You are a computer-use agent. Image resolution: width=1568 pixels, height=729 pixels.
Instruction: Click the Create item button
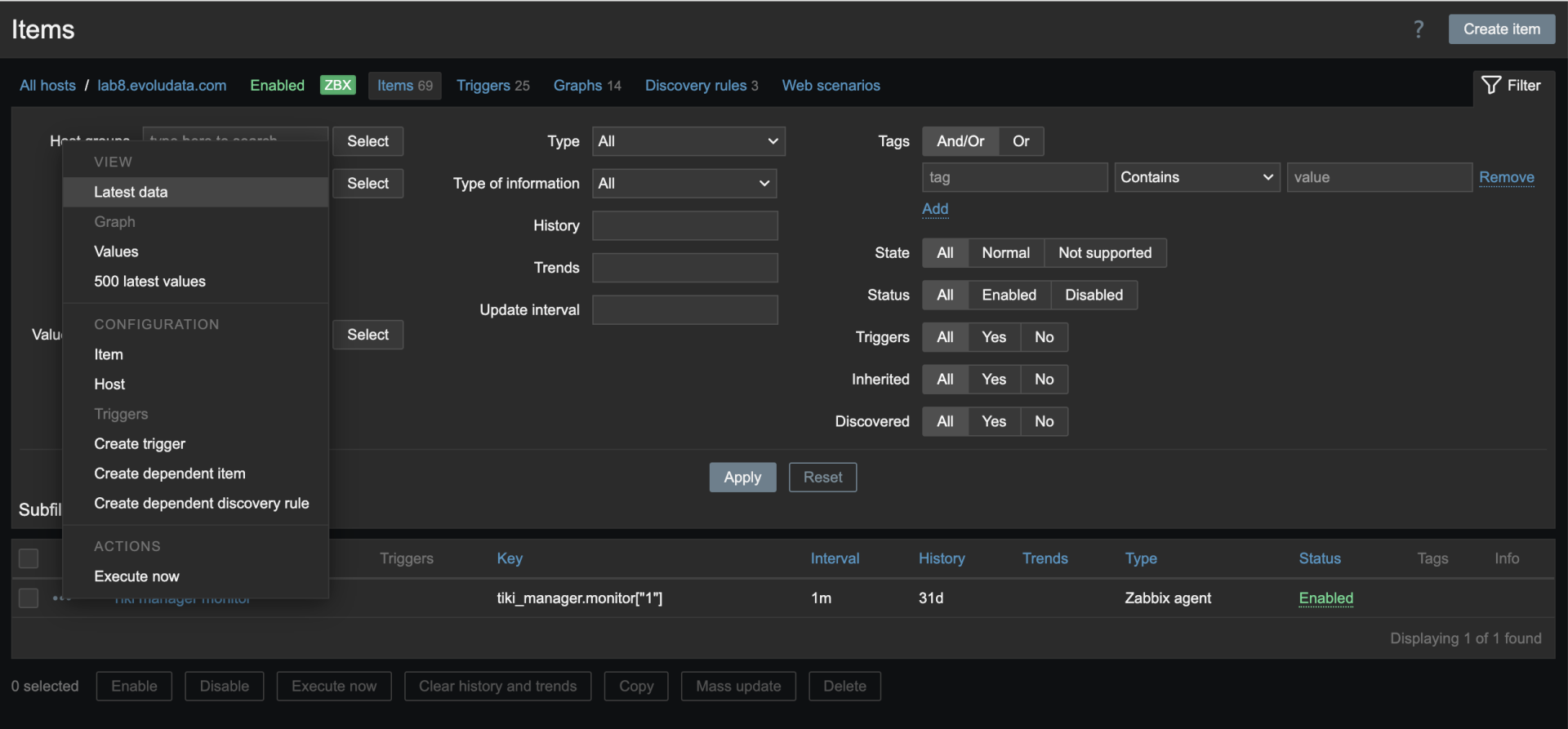coord(1501,29)
